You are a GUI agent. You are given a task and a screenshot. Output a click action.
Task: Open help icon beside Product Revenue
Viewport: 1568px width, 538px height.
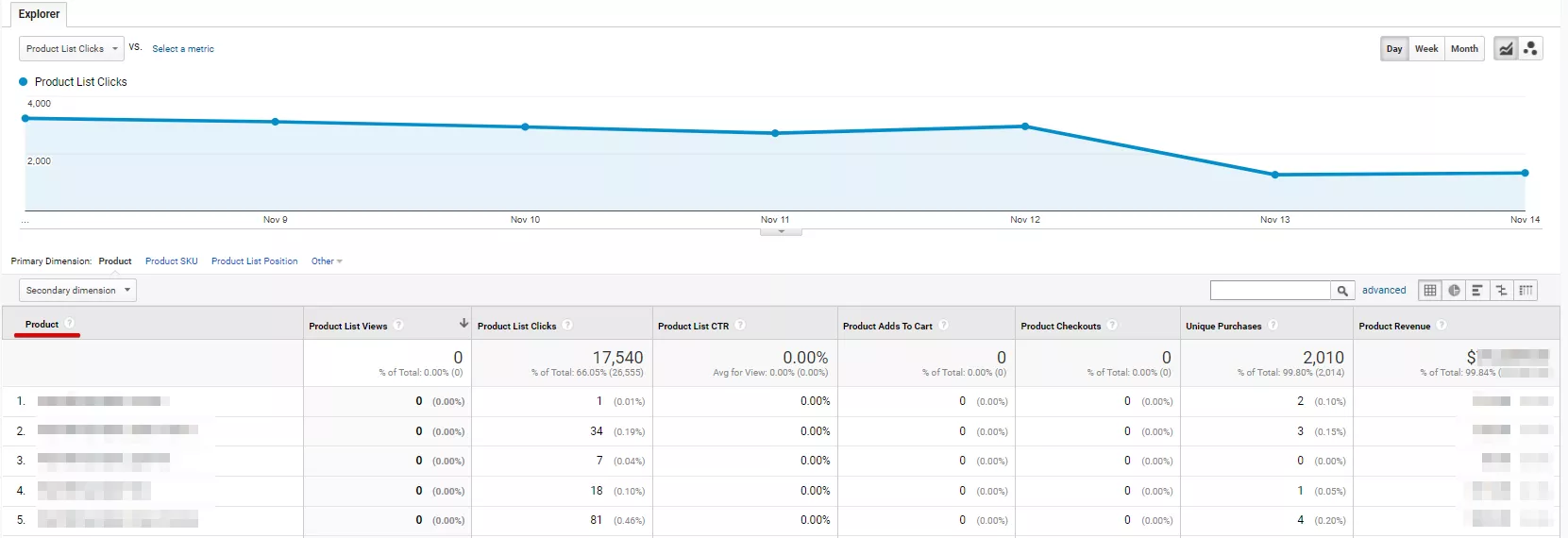[x=1442, y=325]
